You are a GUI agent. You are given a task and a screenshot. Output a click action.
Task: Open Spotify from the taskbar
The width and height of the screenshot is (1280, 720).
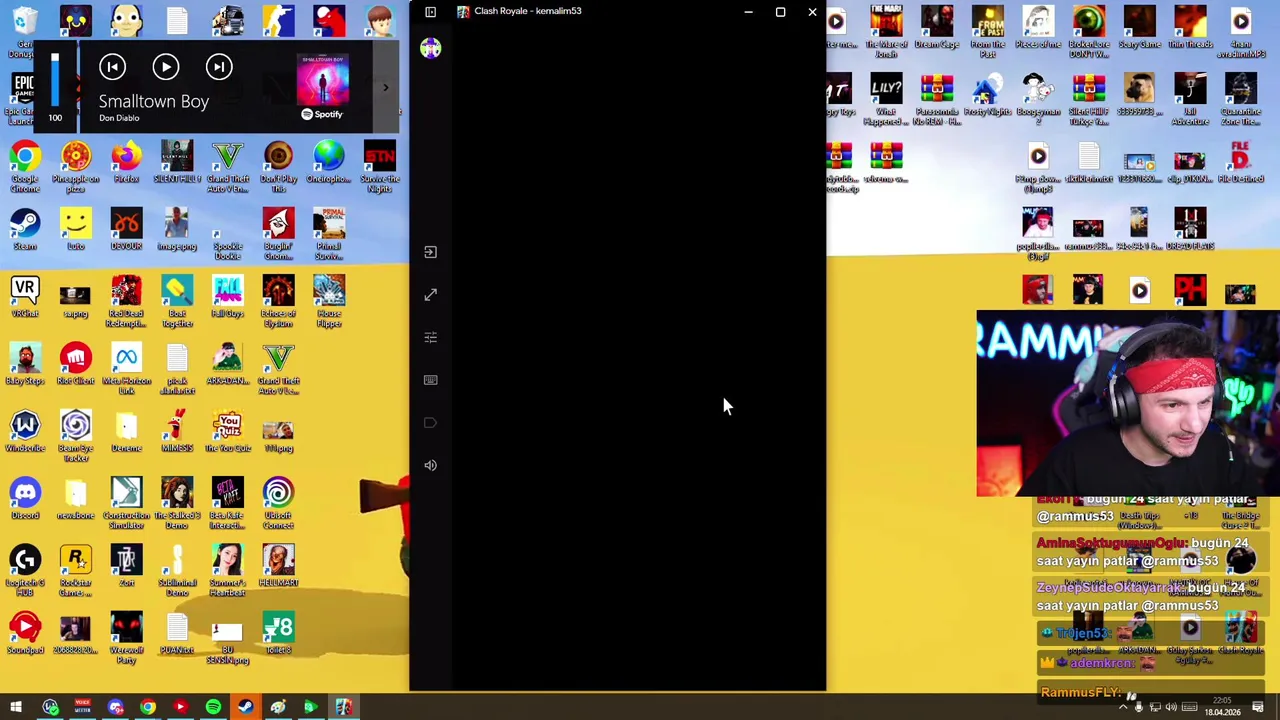[213, 707]
